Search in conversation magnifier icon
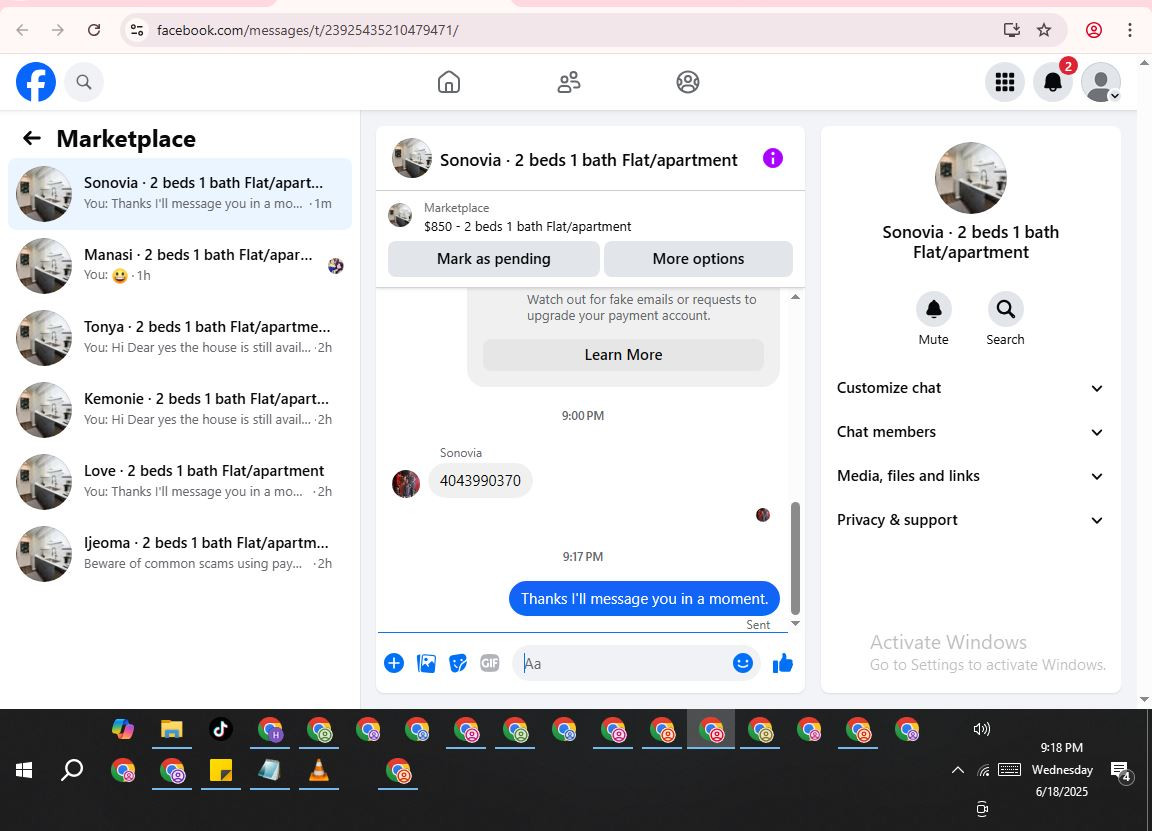Screen dimensions: 1152x831 1005,309
